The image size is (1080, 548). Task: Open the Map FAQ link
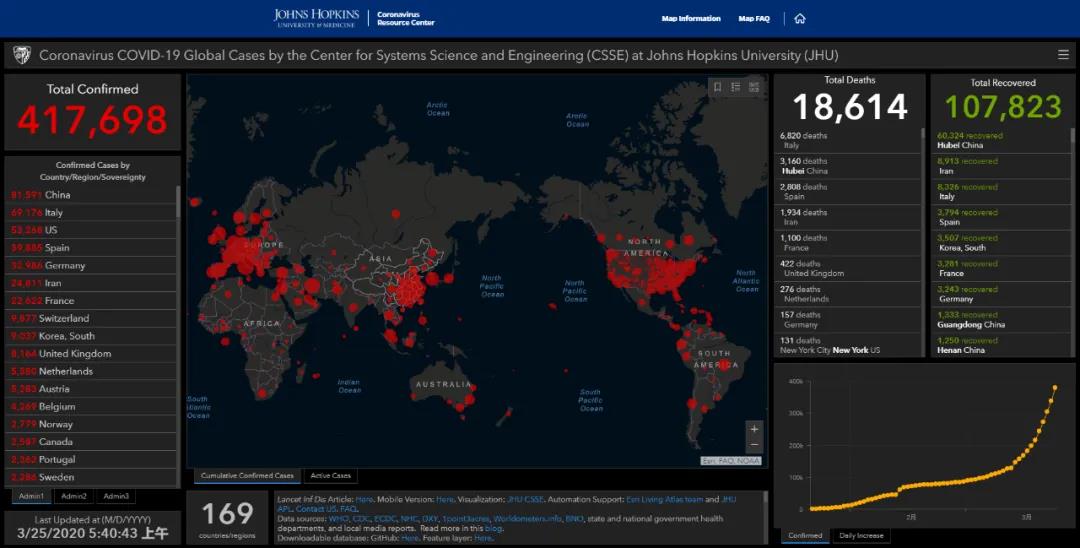pos(753,18)
